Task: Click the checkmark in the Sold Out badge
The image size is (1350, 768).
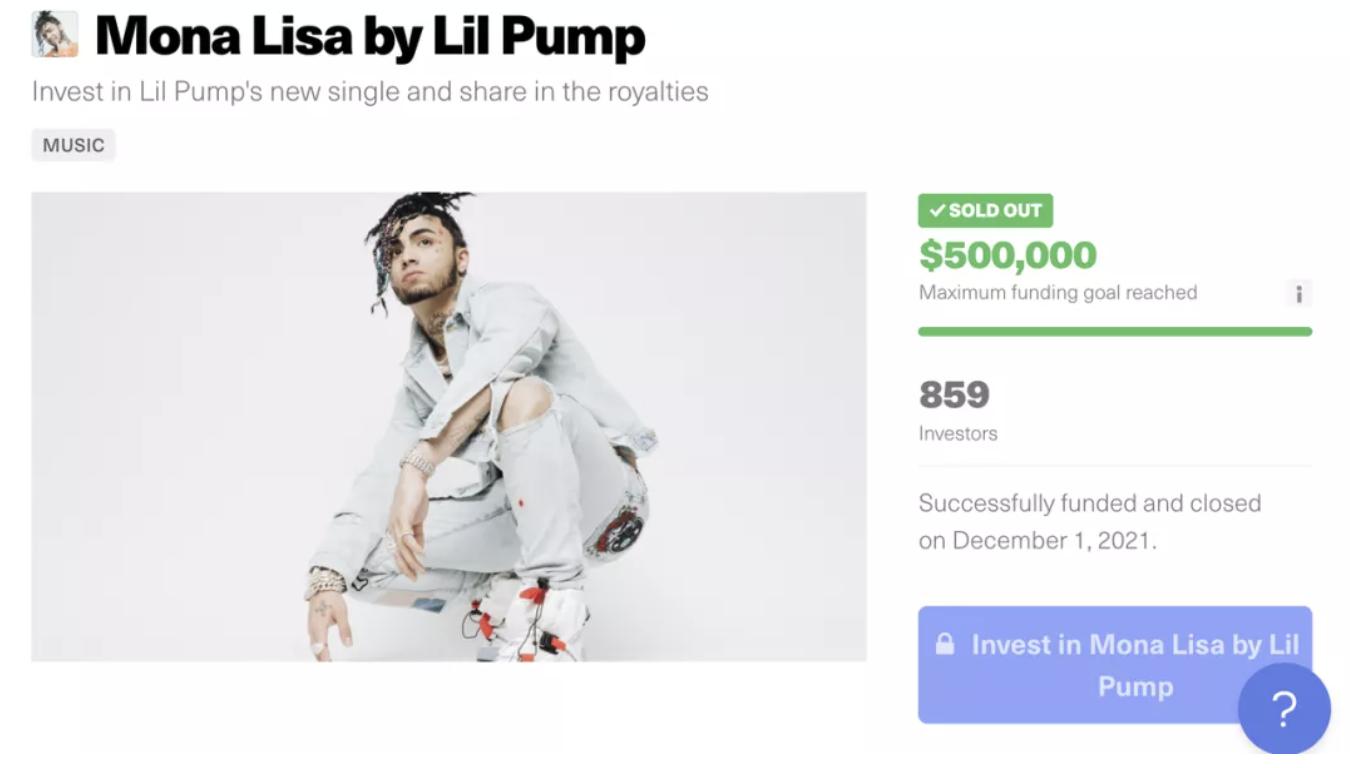Action: [937, 211]
